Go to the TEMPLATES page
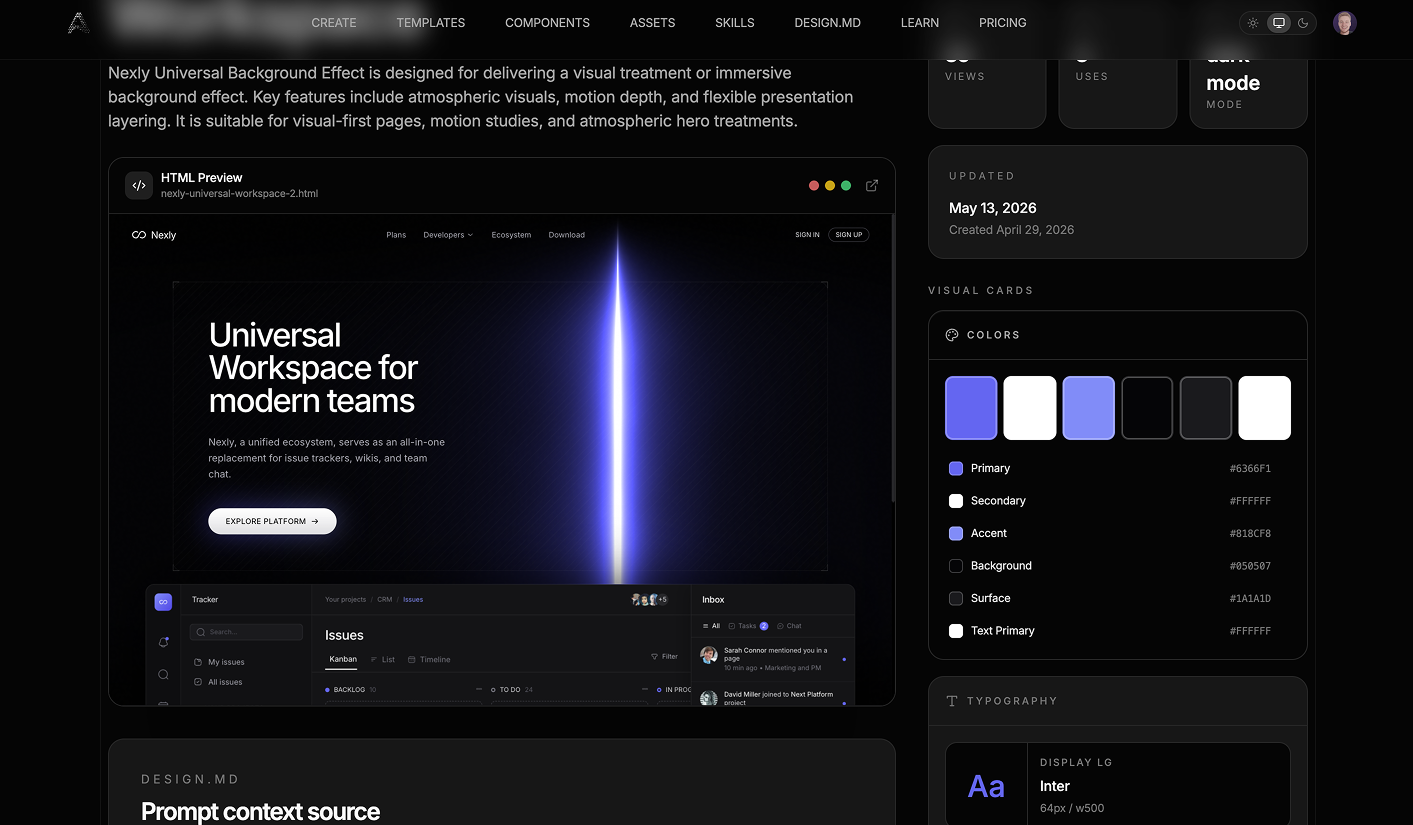Viewport: 1413px width, 825px height. 431,23
